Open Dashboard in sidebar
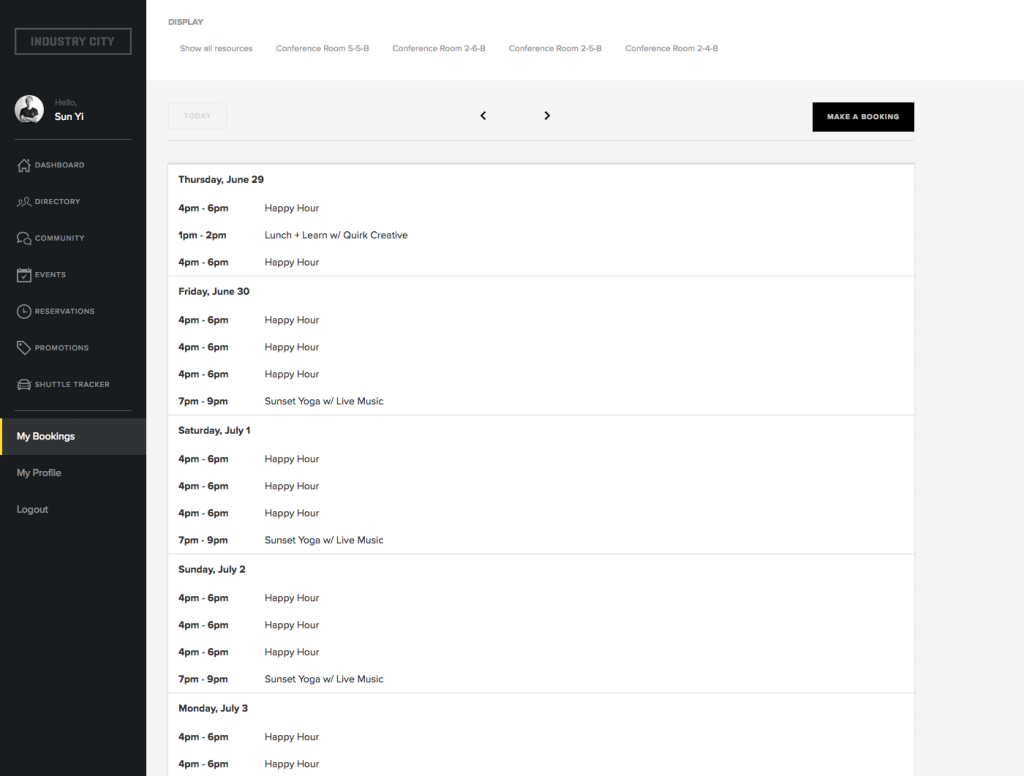This screenshot has width=1024, height=776. [59, 165]
